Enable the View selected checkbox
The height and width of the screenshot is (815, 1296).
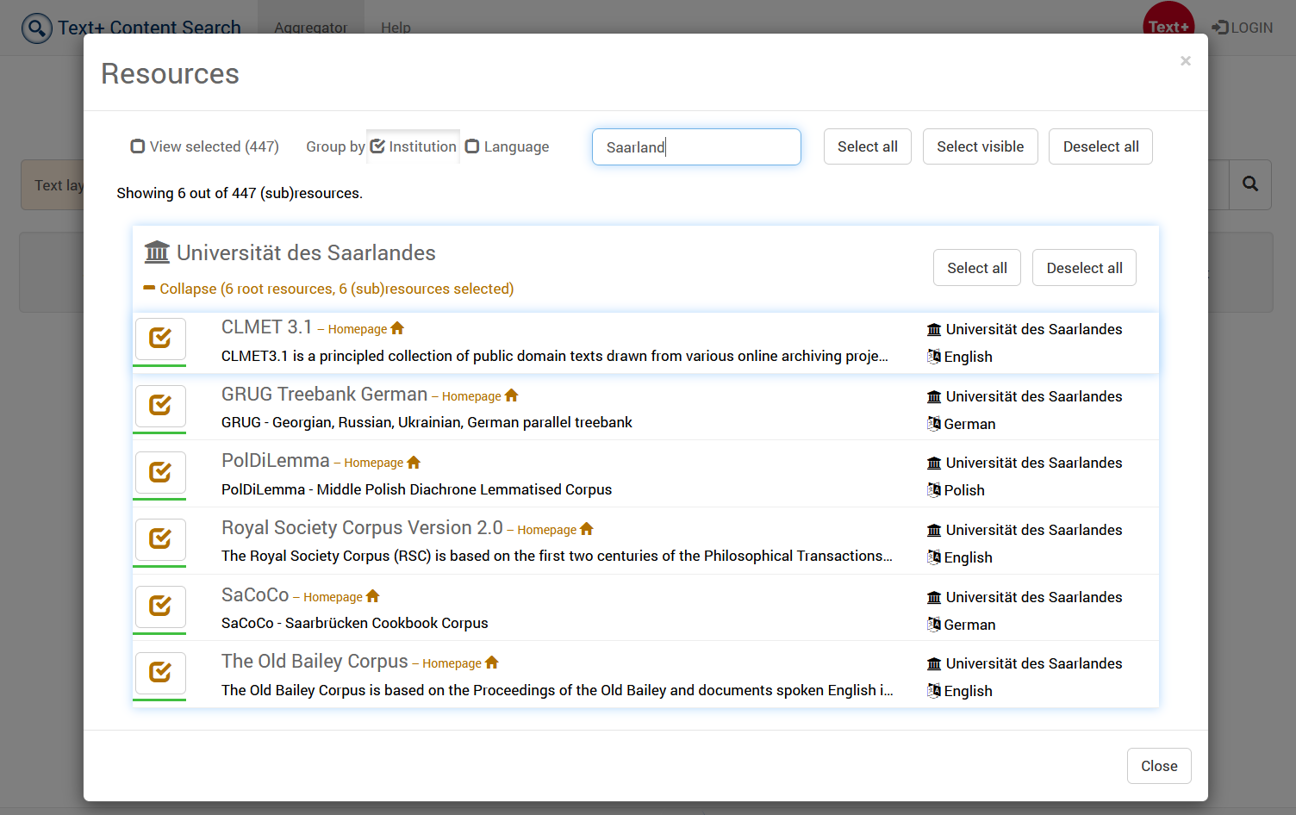(x=137, y=146)
